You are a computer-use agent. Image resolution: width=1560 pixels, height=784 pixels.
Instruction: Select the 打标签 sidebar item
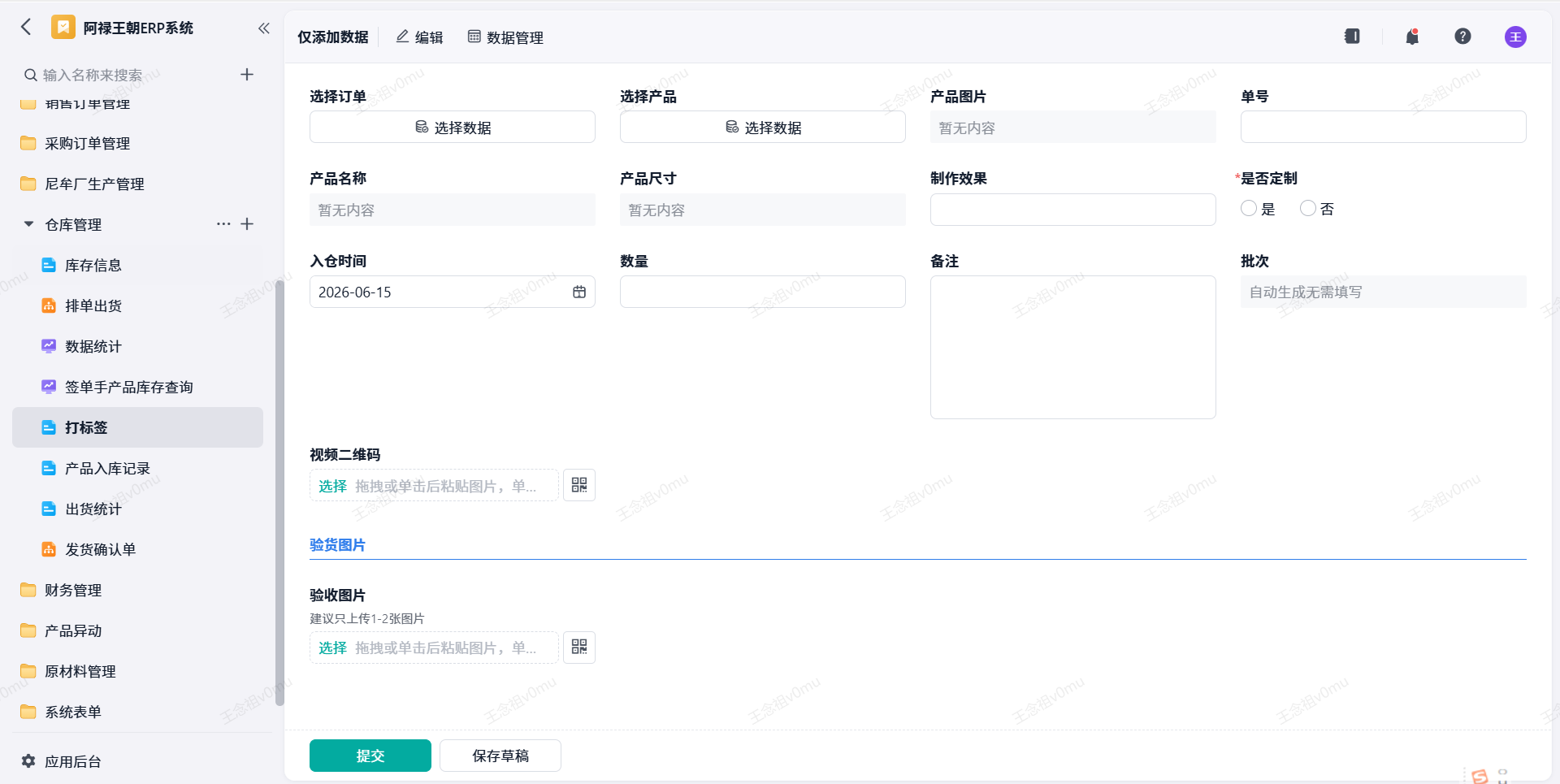coord(137,427)
